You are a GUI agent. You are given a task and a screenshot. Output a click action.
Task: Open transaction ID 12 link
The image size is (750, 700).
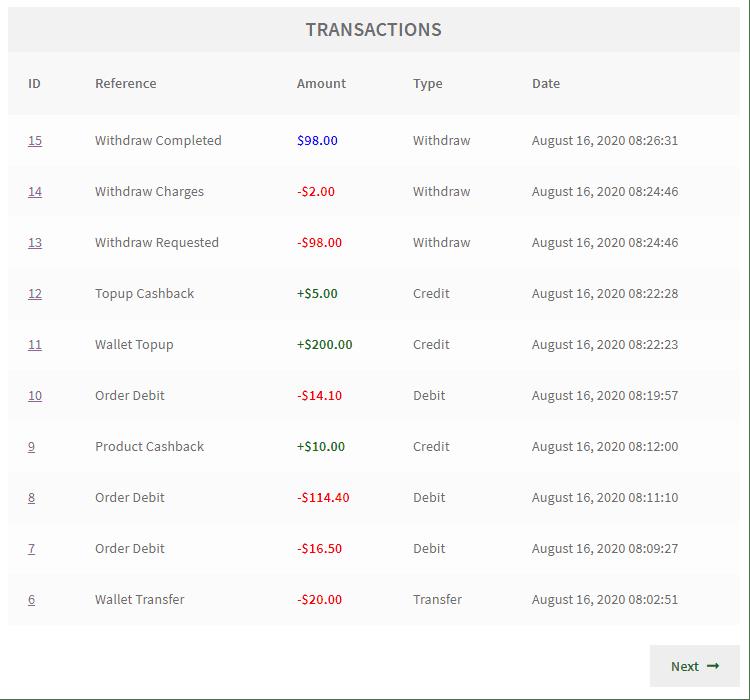(35, 294)
